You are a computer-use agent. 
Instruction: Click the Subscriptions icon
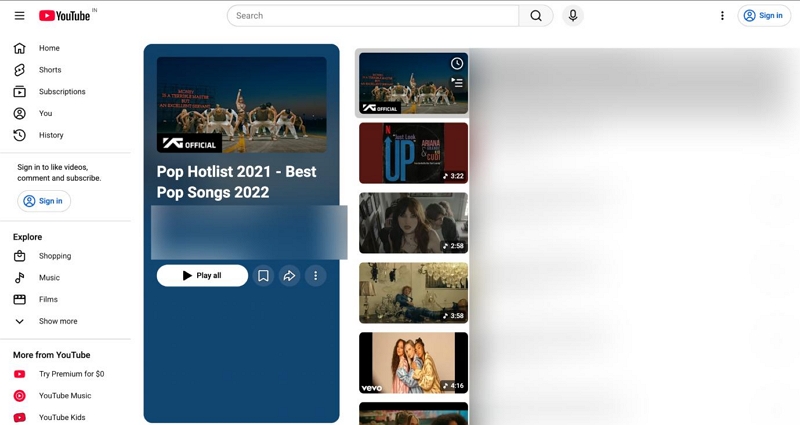(x=19, y=92)
